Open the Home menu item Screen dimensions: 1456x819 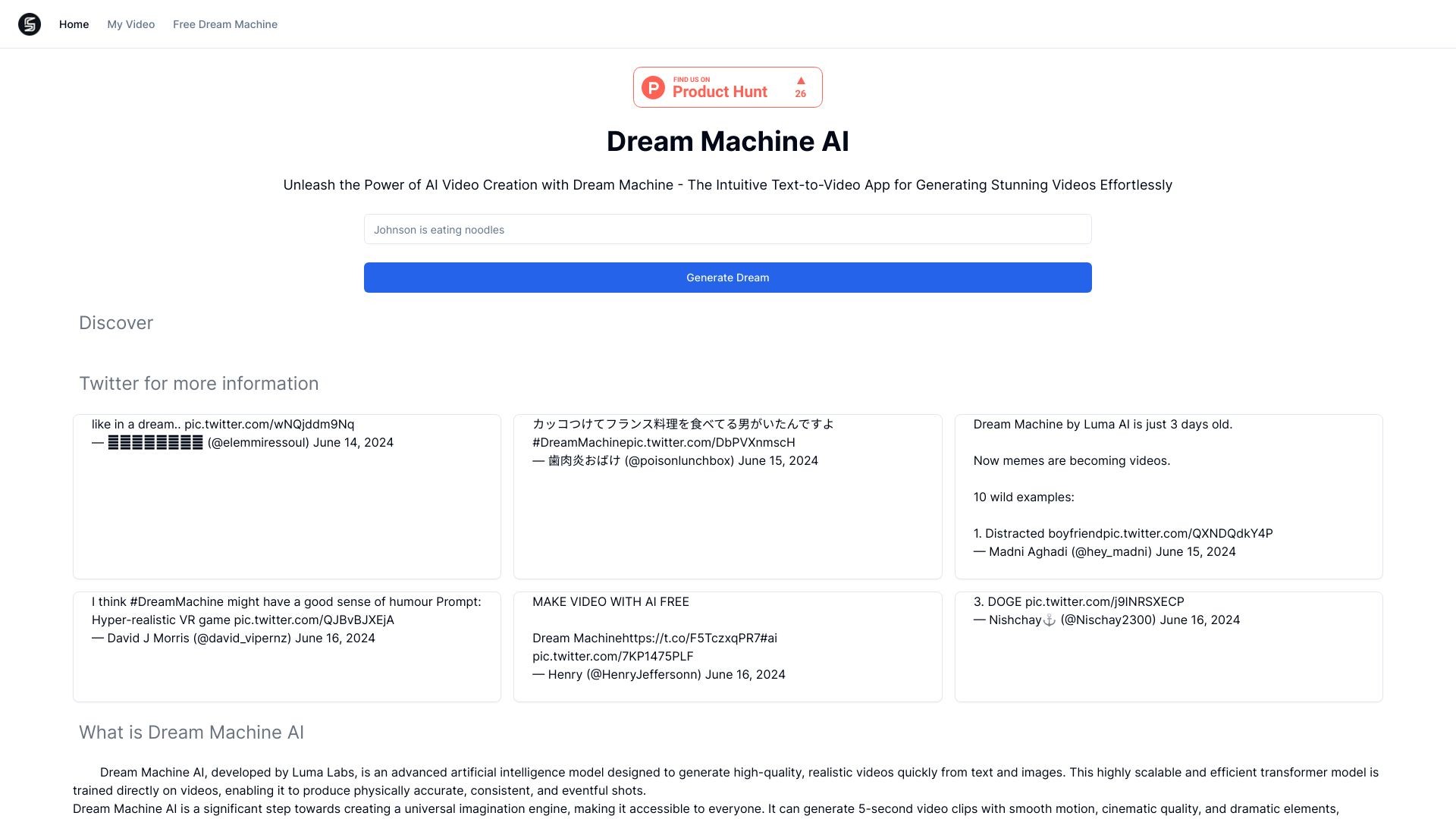(x=74, y=24)
